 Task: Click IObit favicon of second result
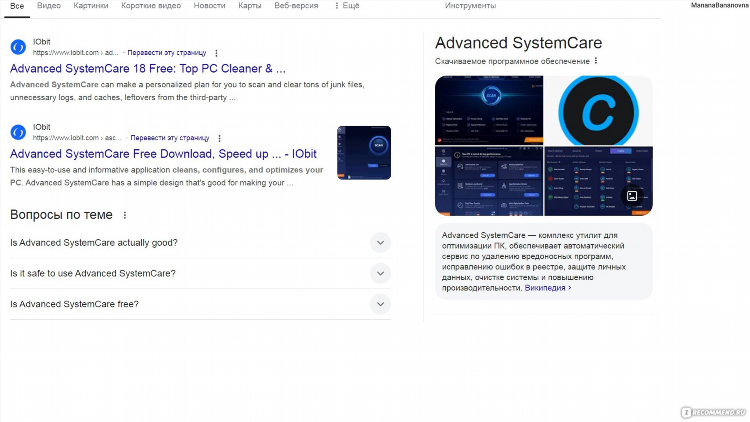coord(18,132)
